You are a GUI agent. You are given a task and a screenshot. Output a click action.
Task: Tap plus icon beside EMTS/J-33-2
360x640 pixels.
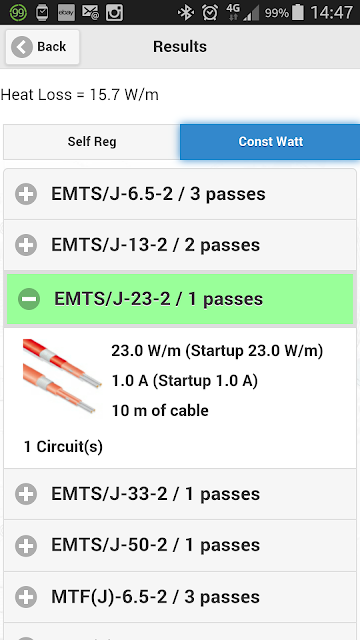point(26,494)
